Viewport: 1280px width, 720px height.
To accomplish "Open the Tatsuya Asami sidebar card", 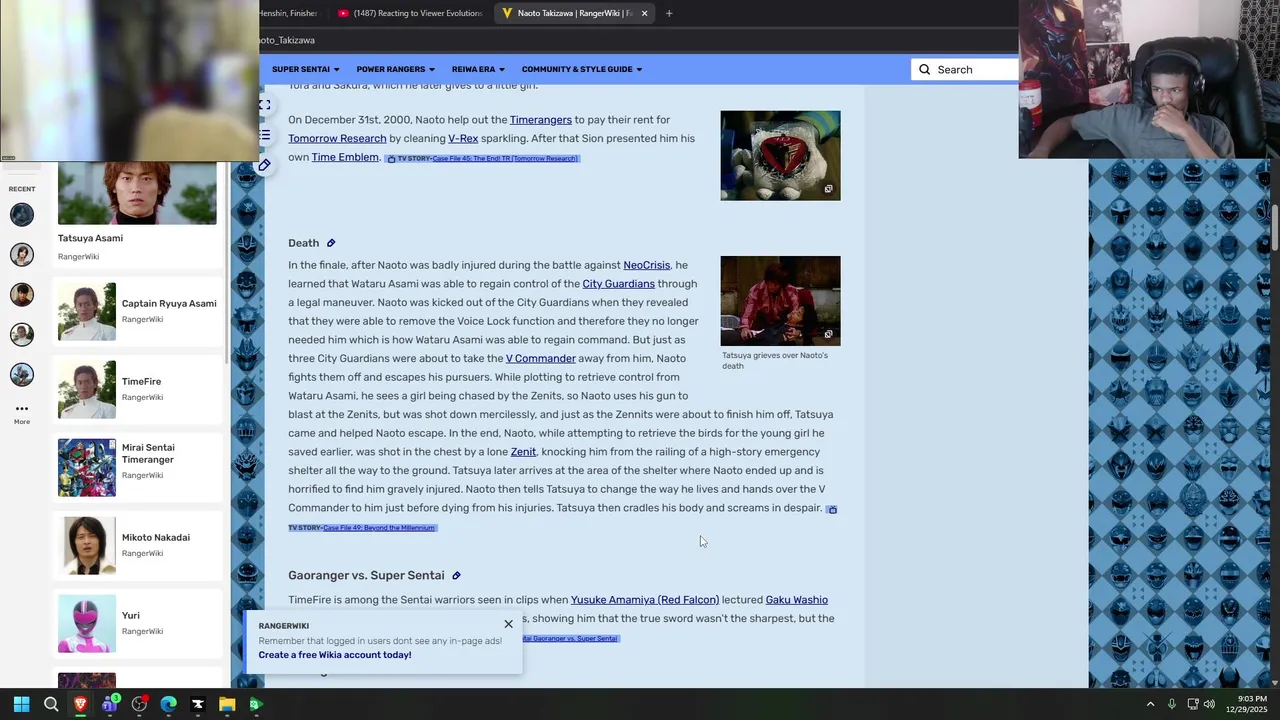I will tap(137, 214).
